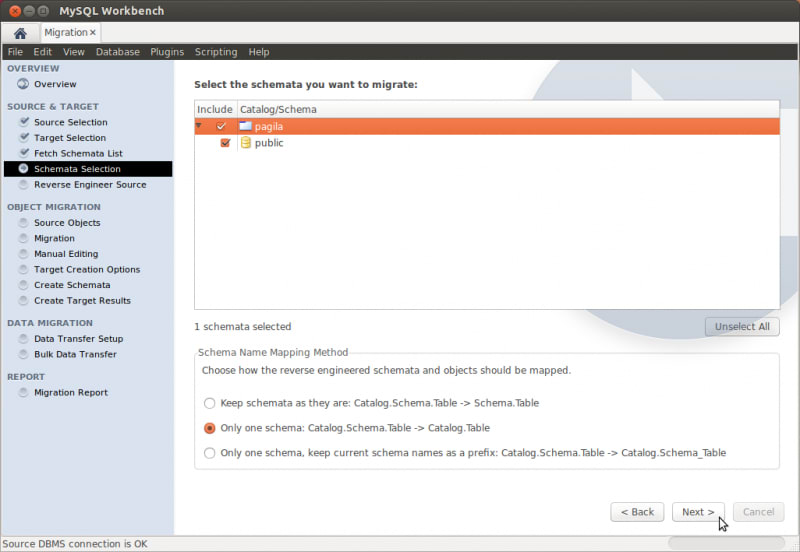Collapse the pagila catalog tree node
The height and width of the screenshot is (552, 800).
pyautogui.click(x=199, y=126)
